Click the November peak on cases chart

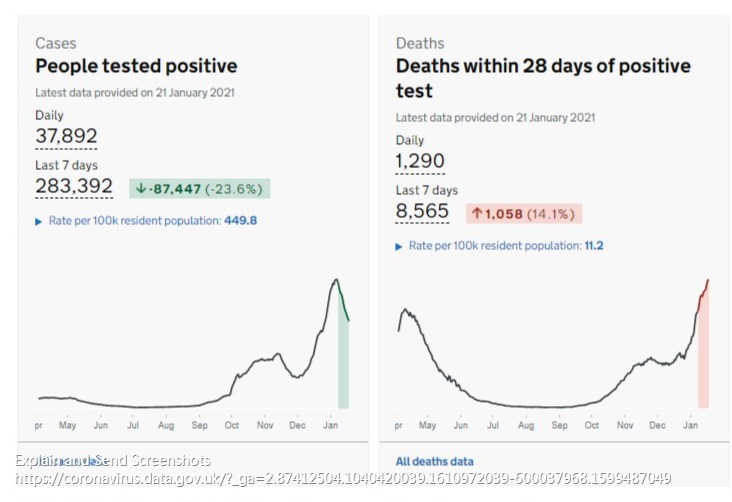(270, 356)
